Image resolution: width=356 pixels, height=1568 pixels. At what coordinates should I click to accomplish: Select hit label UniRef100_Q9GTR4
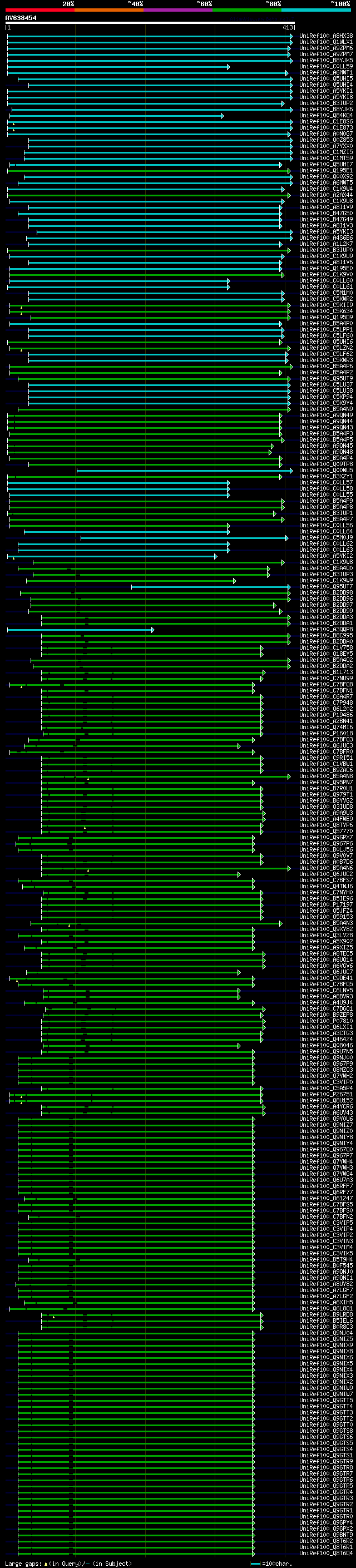tap(326, 1492)
